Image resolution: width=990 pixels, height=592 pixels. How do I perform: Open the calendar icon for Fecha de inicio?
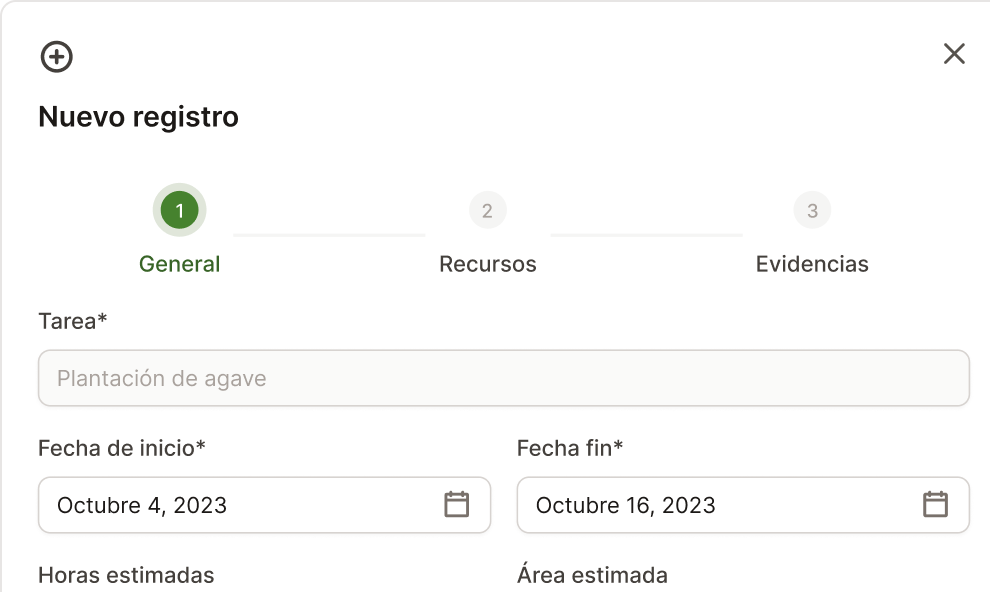[456, 505]
